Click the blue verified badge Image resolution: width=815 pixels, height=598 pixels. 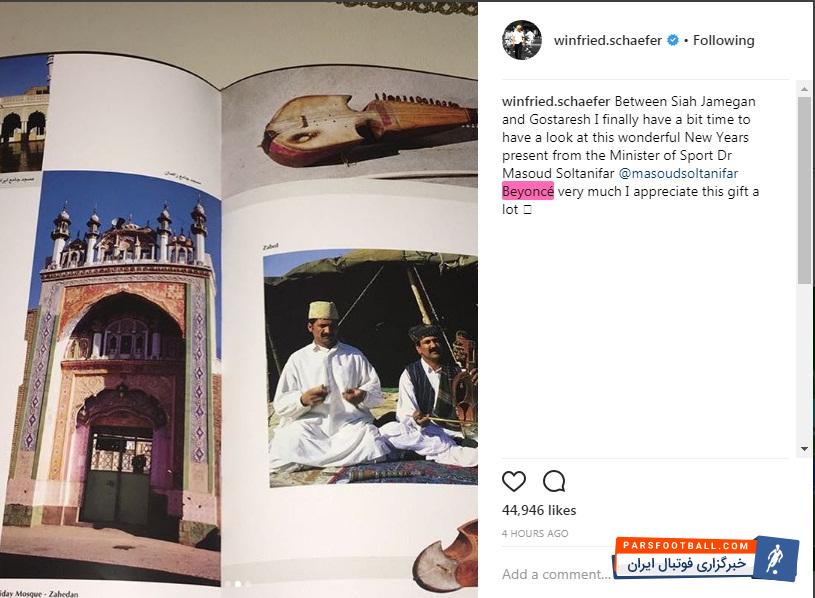tap(673, 40)
